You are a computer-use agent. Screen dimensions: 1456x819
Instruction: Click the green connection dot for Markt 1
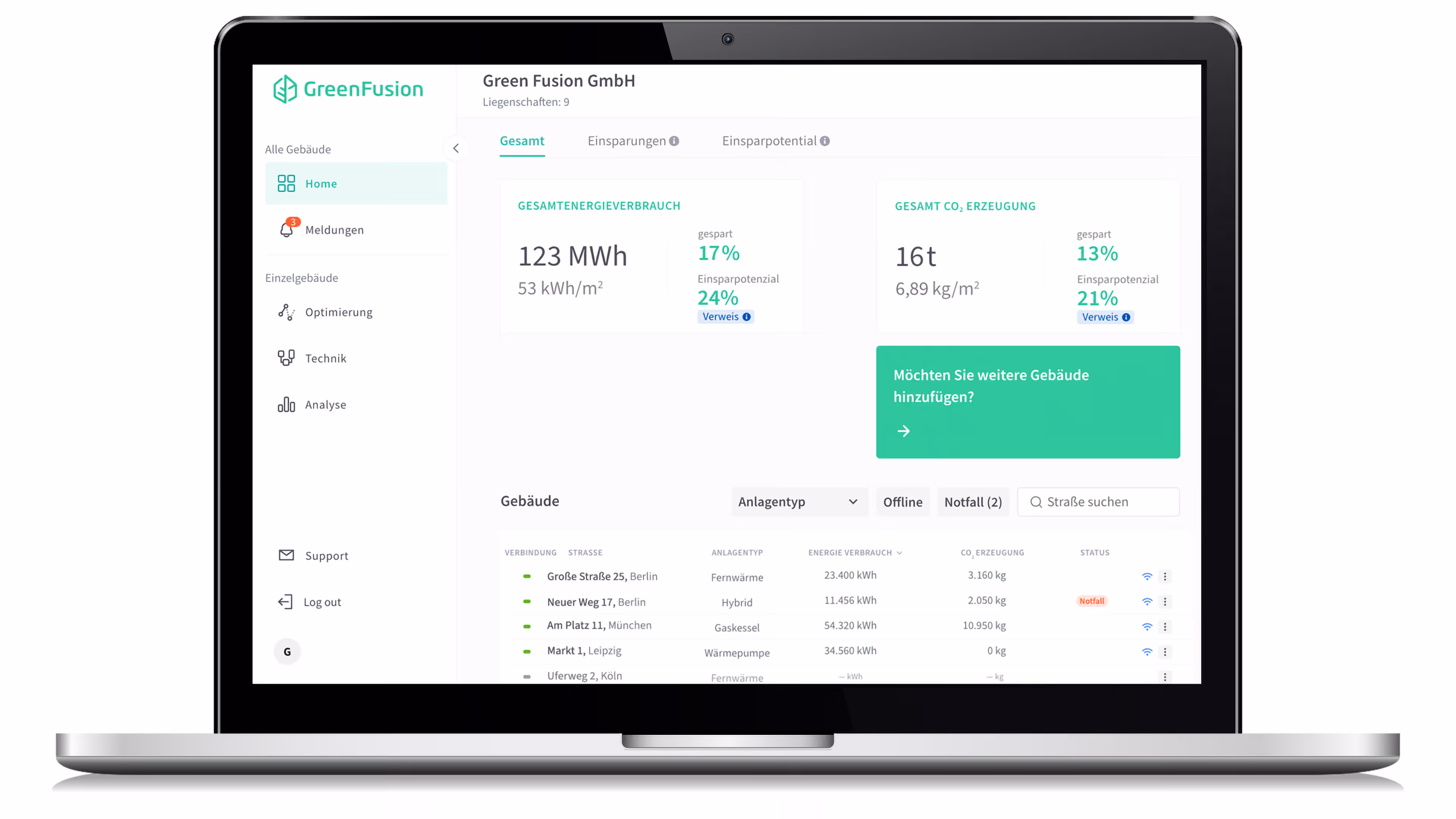(527, 651)
